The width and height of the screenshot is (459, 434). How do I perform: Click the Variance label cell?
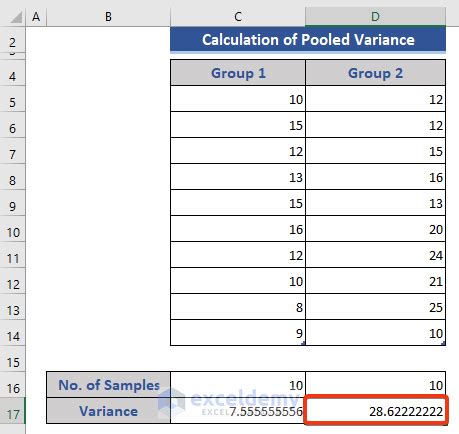click(x=108, y=411)
